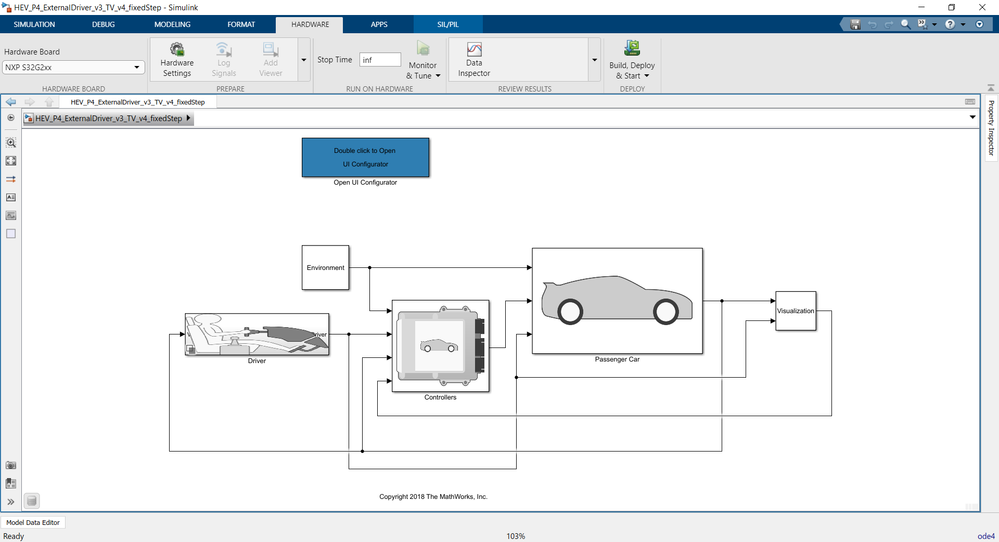Switch to the DEBUG tab
Screen dimensions: 999x542
[103, 24]
